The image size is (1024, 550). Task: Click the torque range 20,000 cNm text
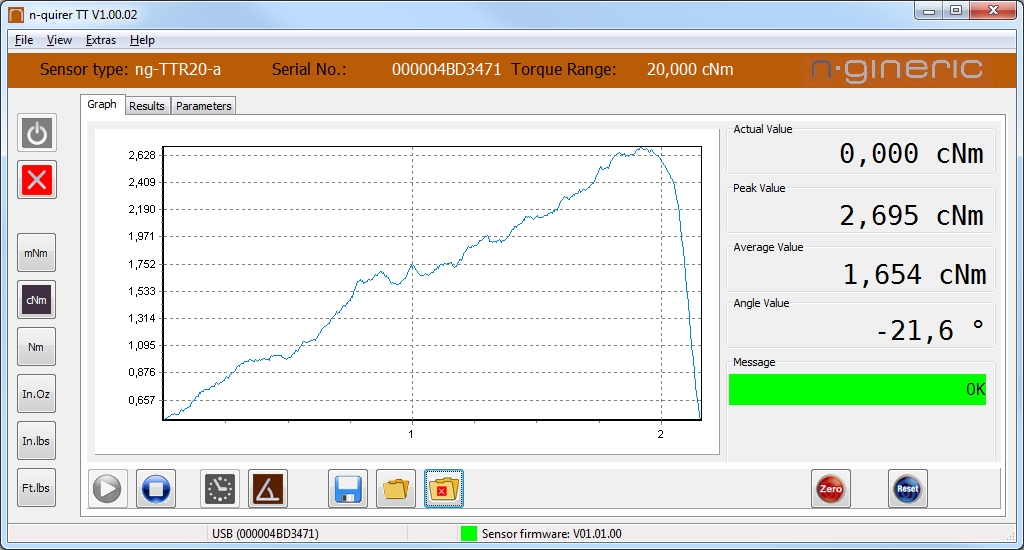click(x=690, y=69)
